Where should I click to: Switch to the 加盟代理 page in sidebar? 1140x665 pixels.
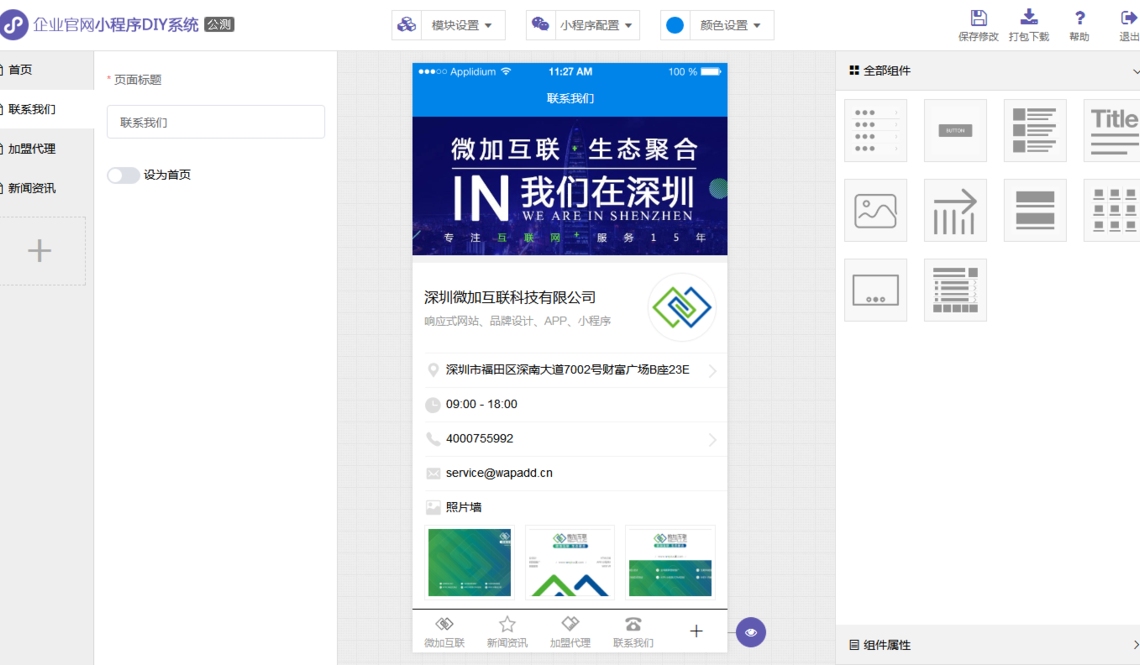coord(32,149)
